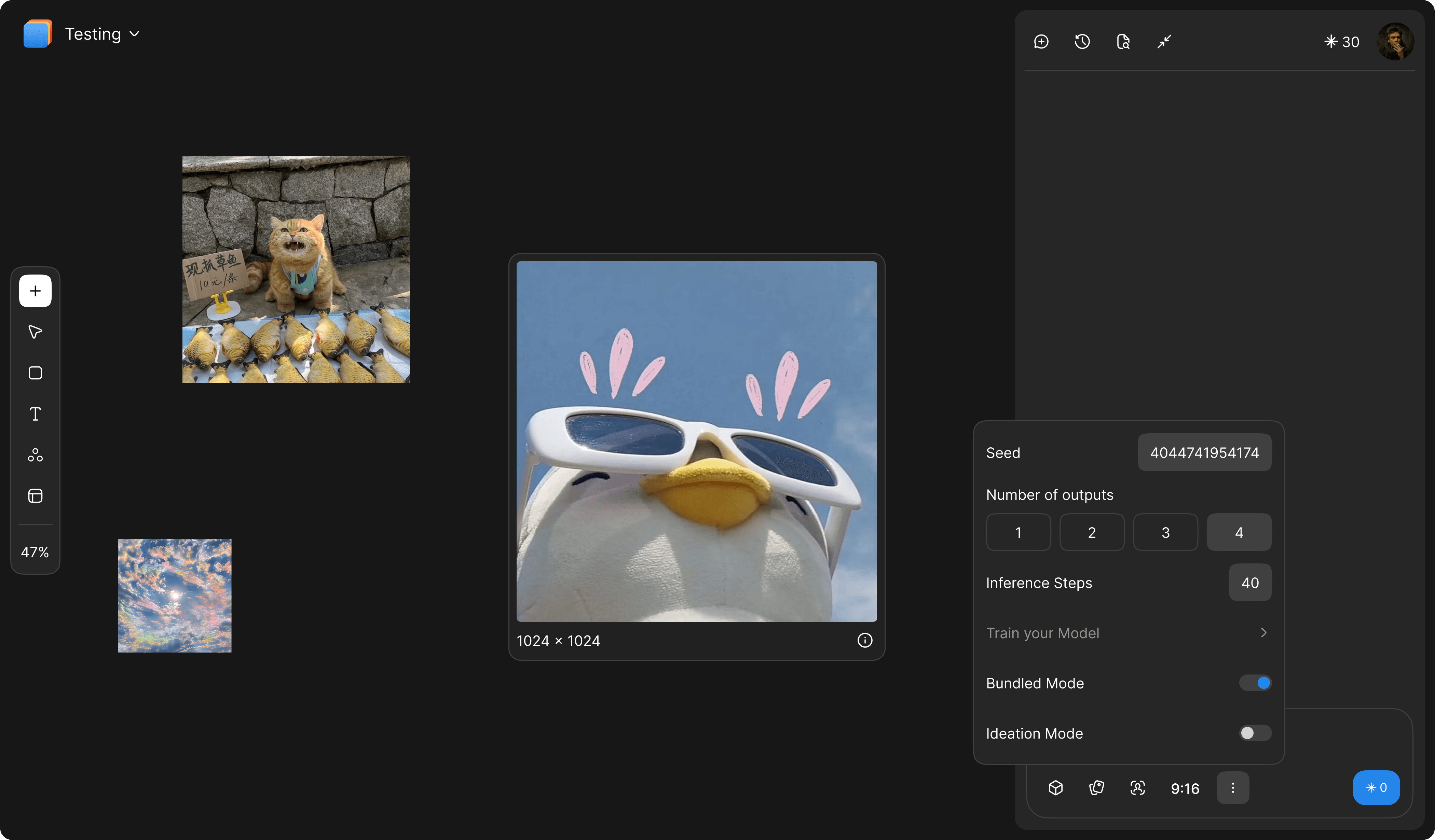Open the three-dot more options menu
The height and width of the screenshot is (840, 1435).
pos(1233,788)
